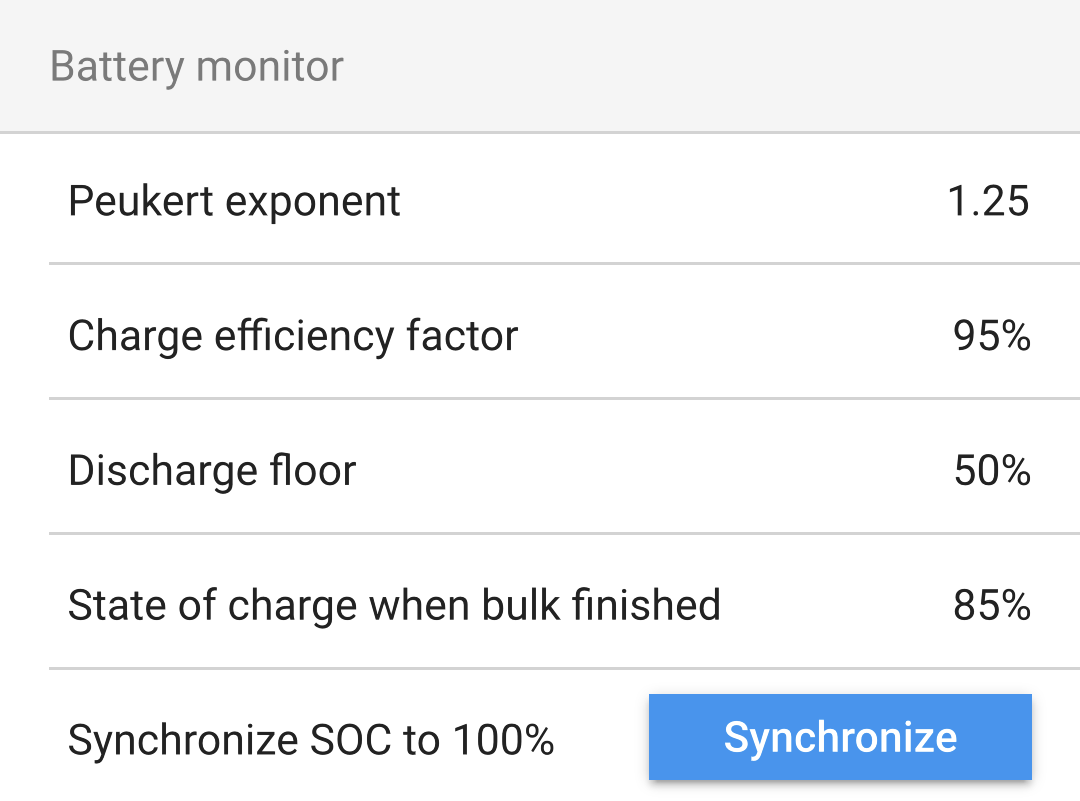Change the bulk finished state of charge
This screenshot has width=1080, height=801.
click(993, 604)
